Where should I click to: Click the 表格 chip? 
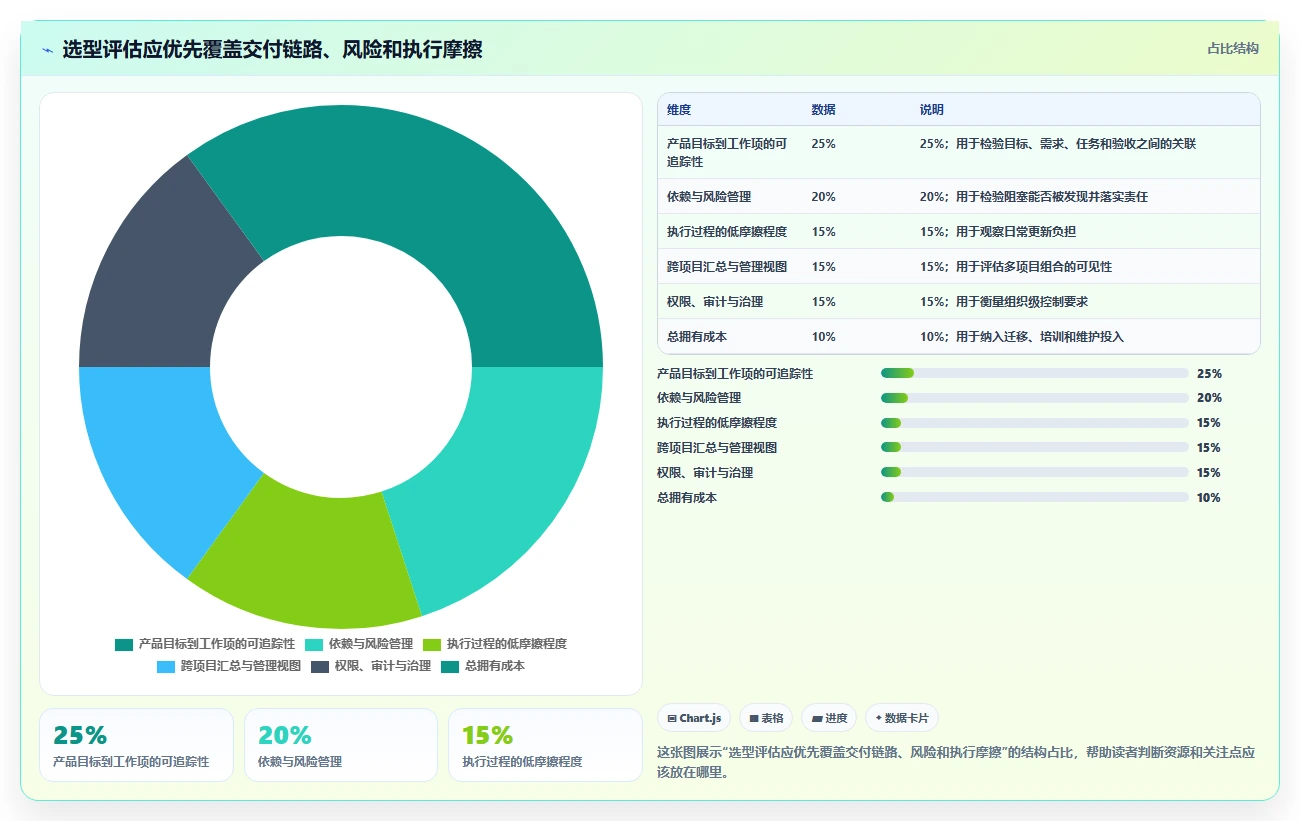[x=766, y=718]
